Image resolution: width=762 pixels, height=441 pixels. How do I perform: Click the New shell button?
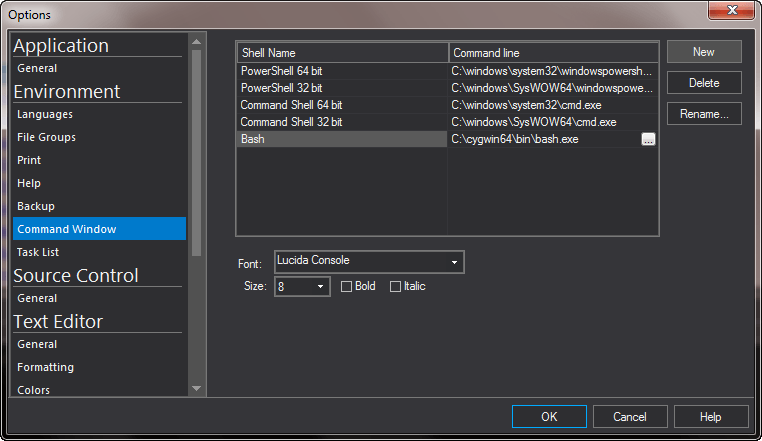coord(704,52)
